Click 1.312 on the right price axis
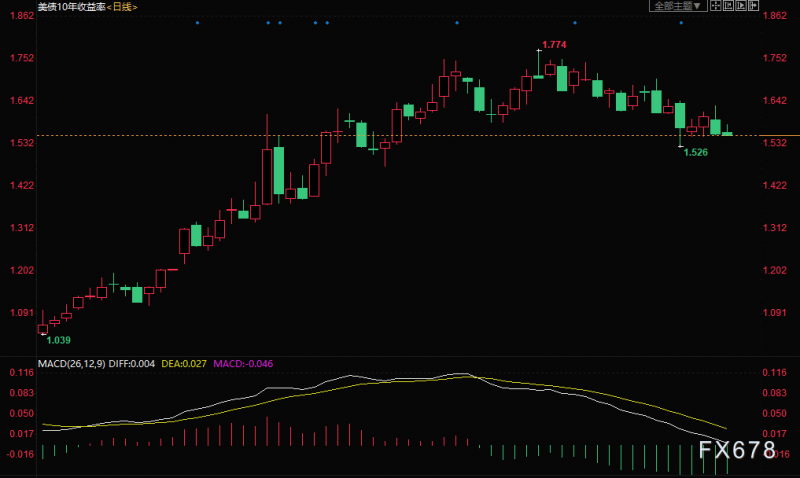 tap(774, 228)
